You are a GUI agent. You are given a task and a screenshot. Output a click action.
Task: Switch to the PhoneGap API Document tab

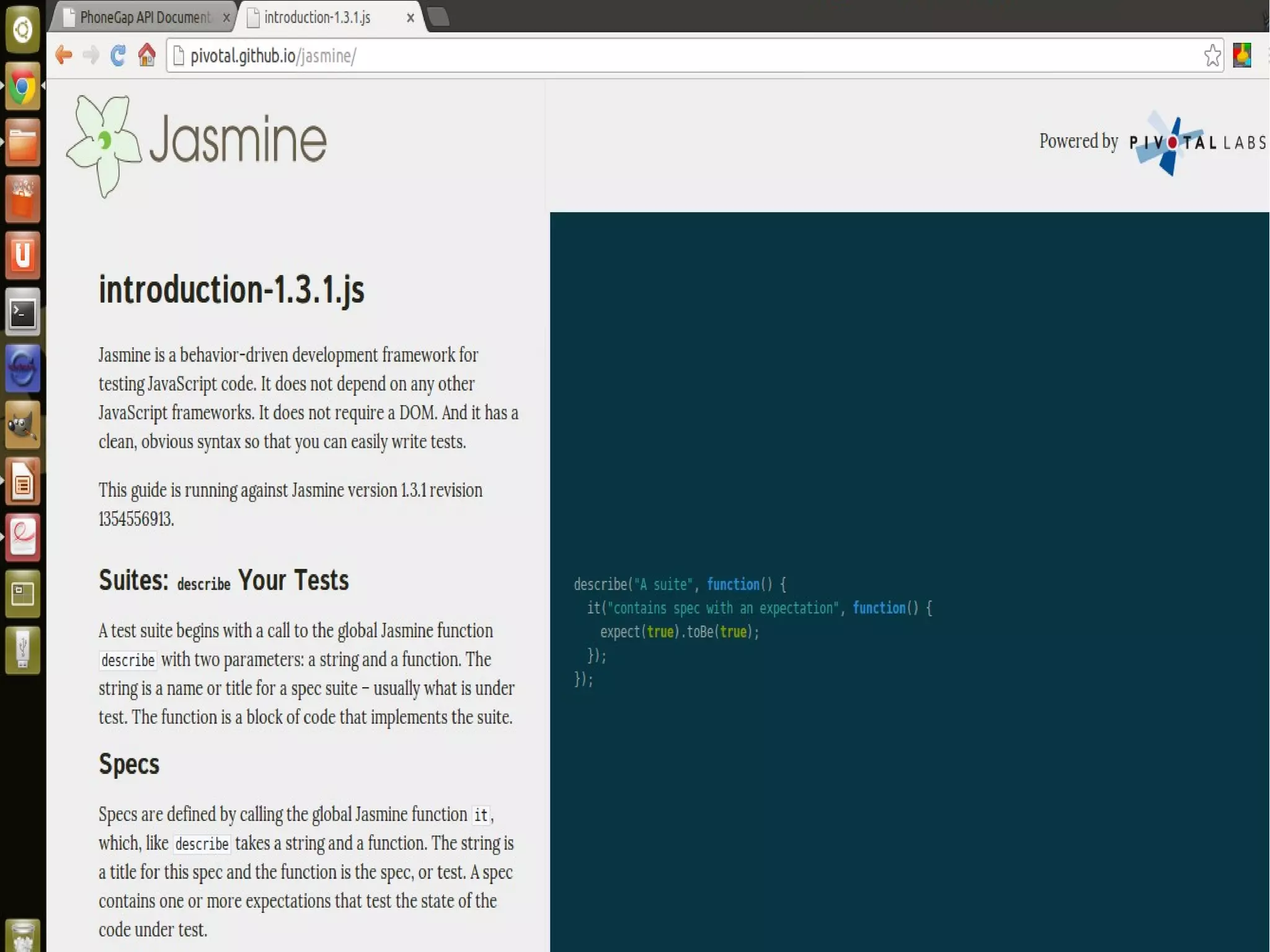tap(145, 17)
